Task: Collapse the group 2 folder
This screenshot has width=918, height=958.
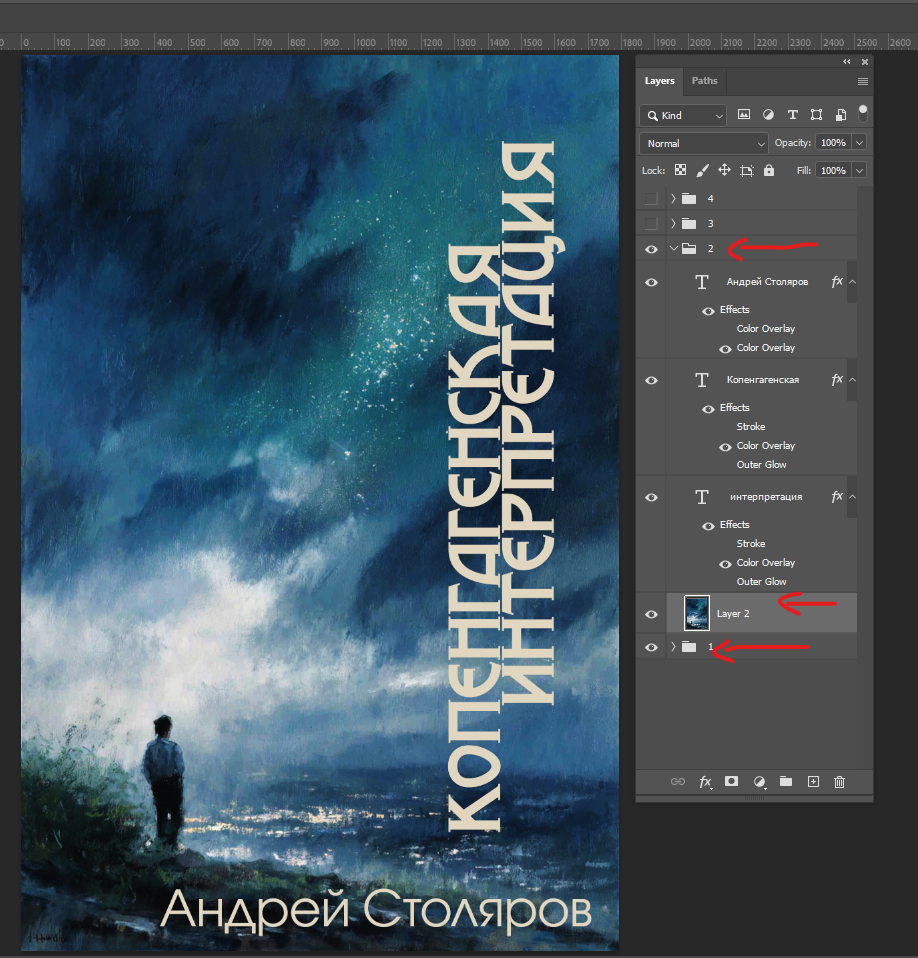Action: tap(673, 248)
